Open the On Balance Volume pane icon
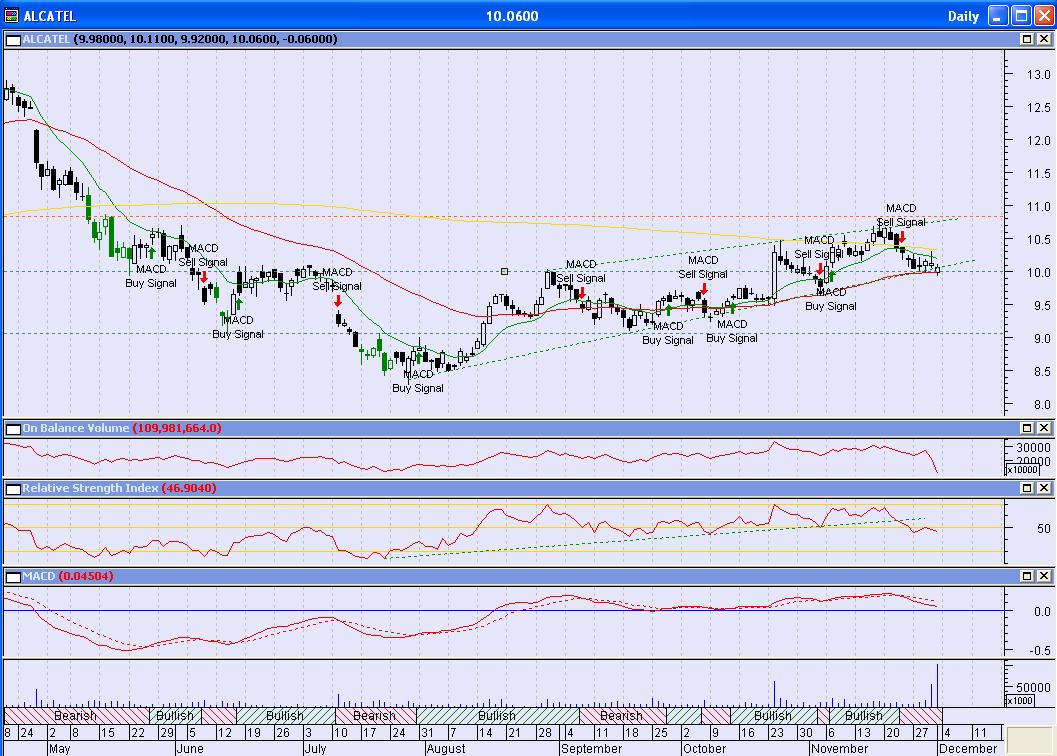Viewport: 1057px width, 756px height. 13,429
